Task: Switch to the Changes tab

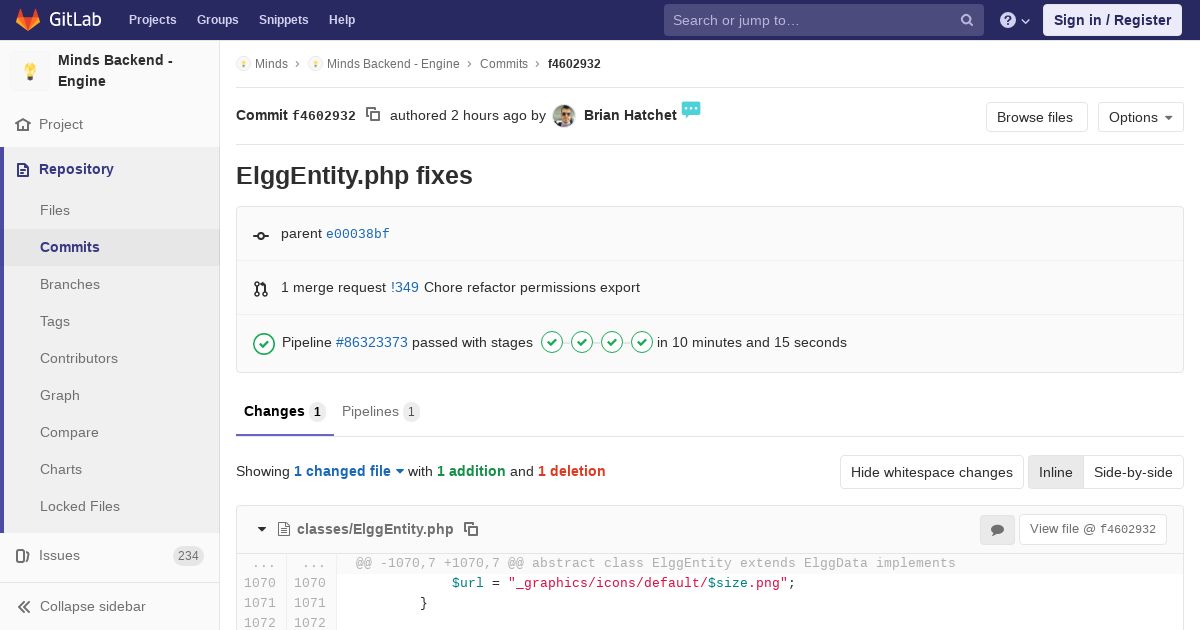Action: (x=285, y=412)
